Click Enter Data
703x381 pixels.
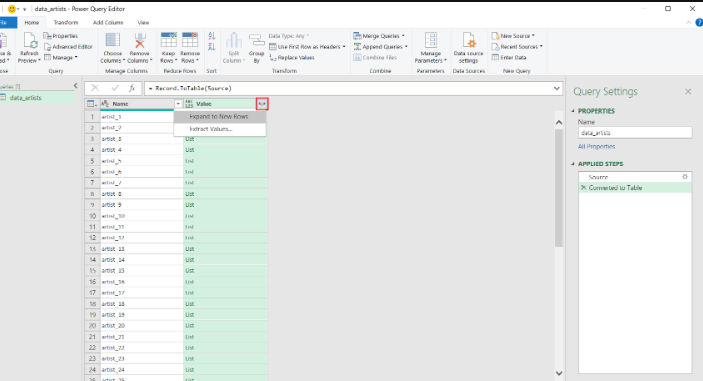click(509, 57)
